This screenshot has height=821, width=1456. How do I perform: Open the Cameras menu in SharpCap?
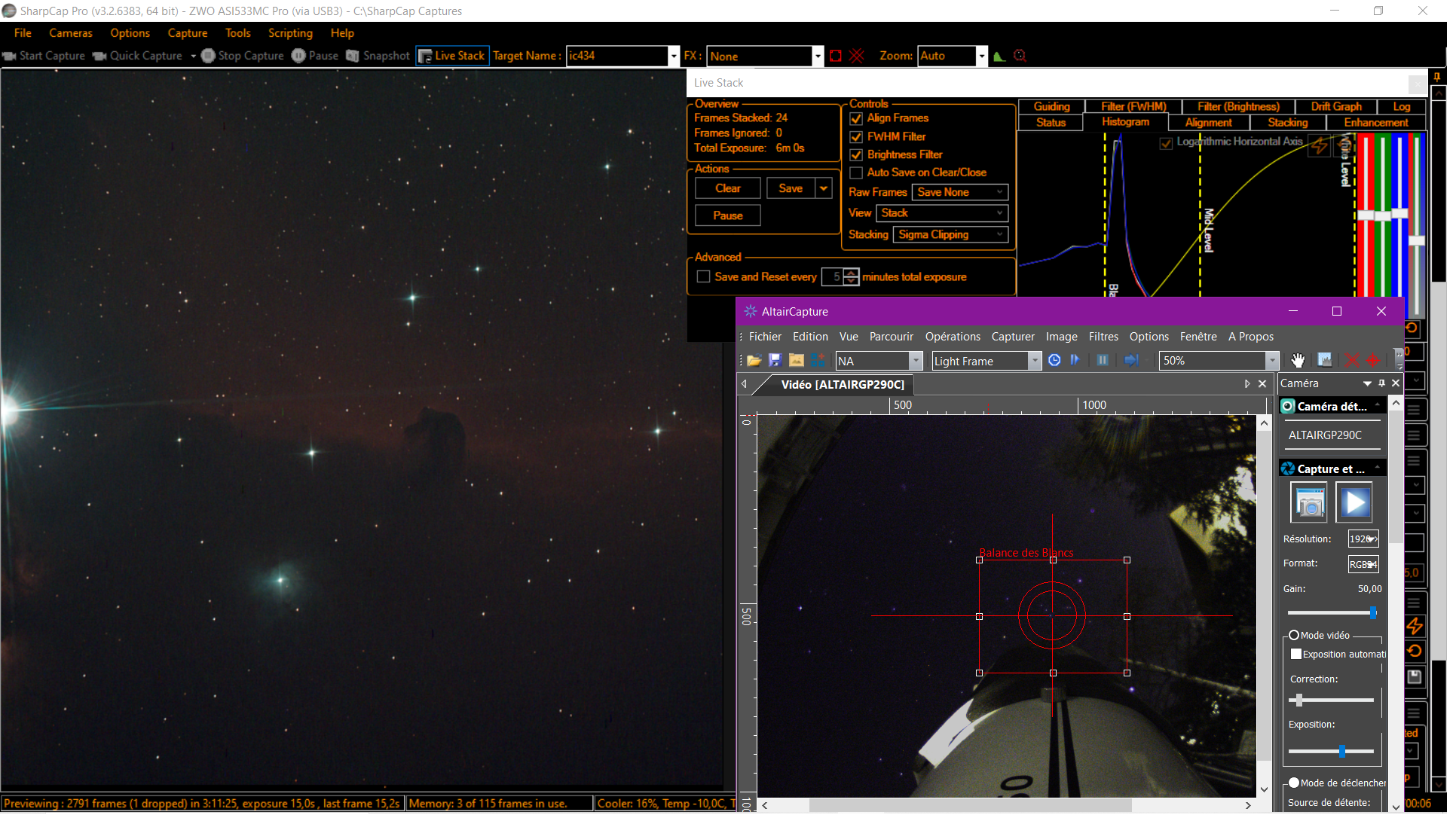coord(71,33)
